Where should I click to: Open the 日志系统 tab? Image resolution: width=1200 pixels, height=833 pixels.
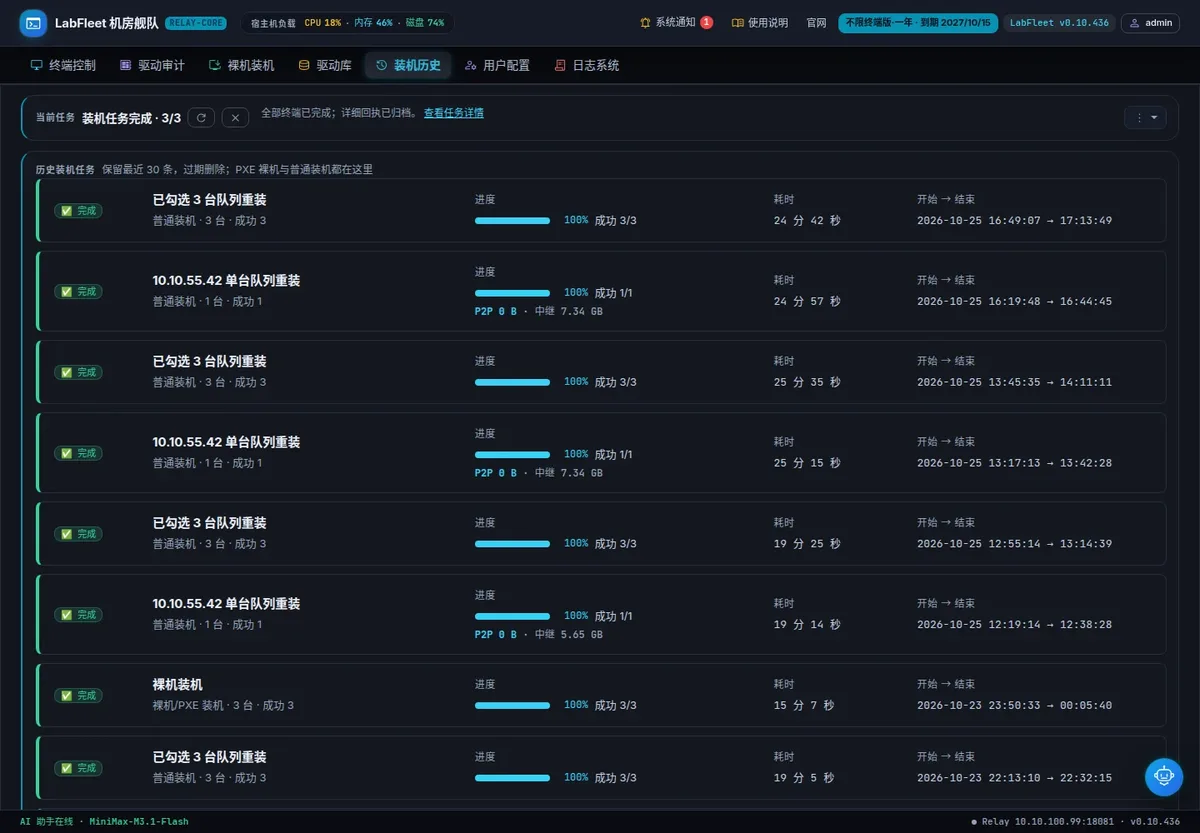click(x=586, y=66)
